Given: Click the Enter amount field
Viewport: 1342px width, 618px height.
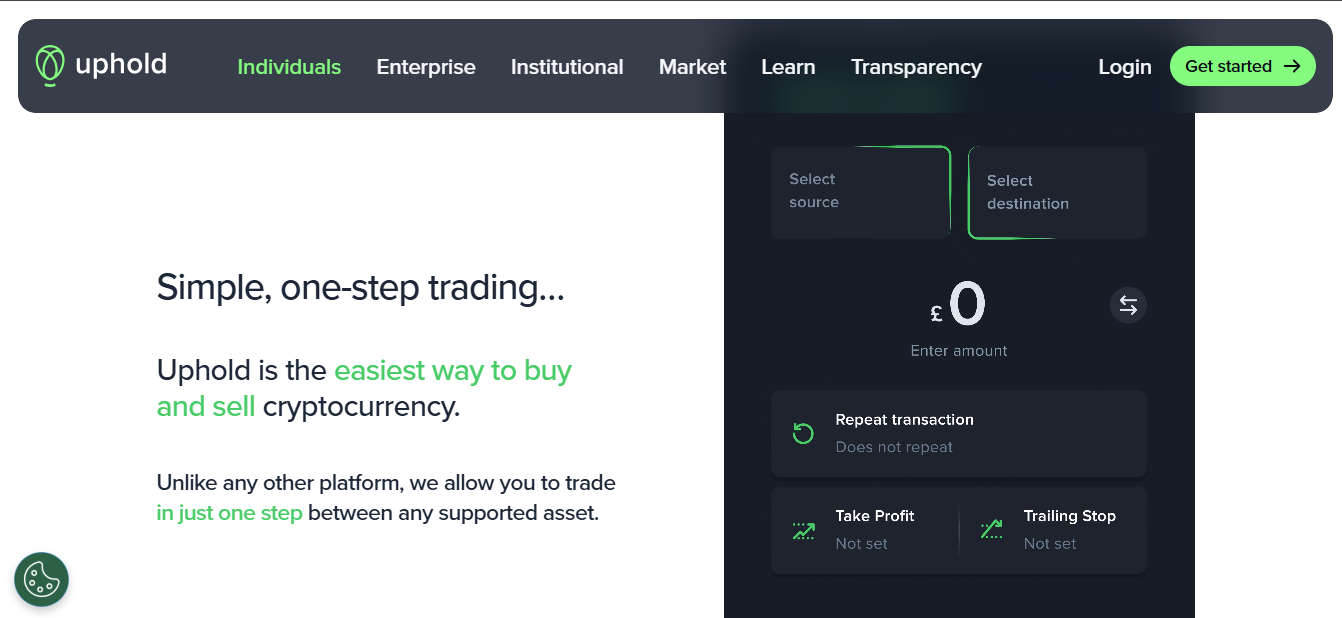Looking at the screenshot, I should (959, 318).
